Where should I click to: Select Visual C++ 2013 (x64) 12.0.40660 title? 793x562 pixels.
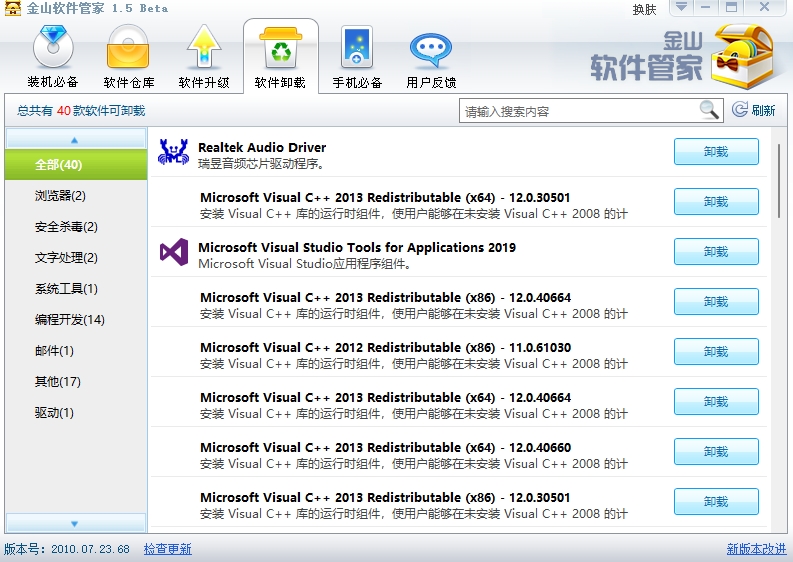tap(385, 448)
